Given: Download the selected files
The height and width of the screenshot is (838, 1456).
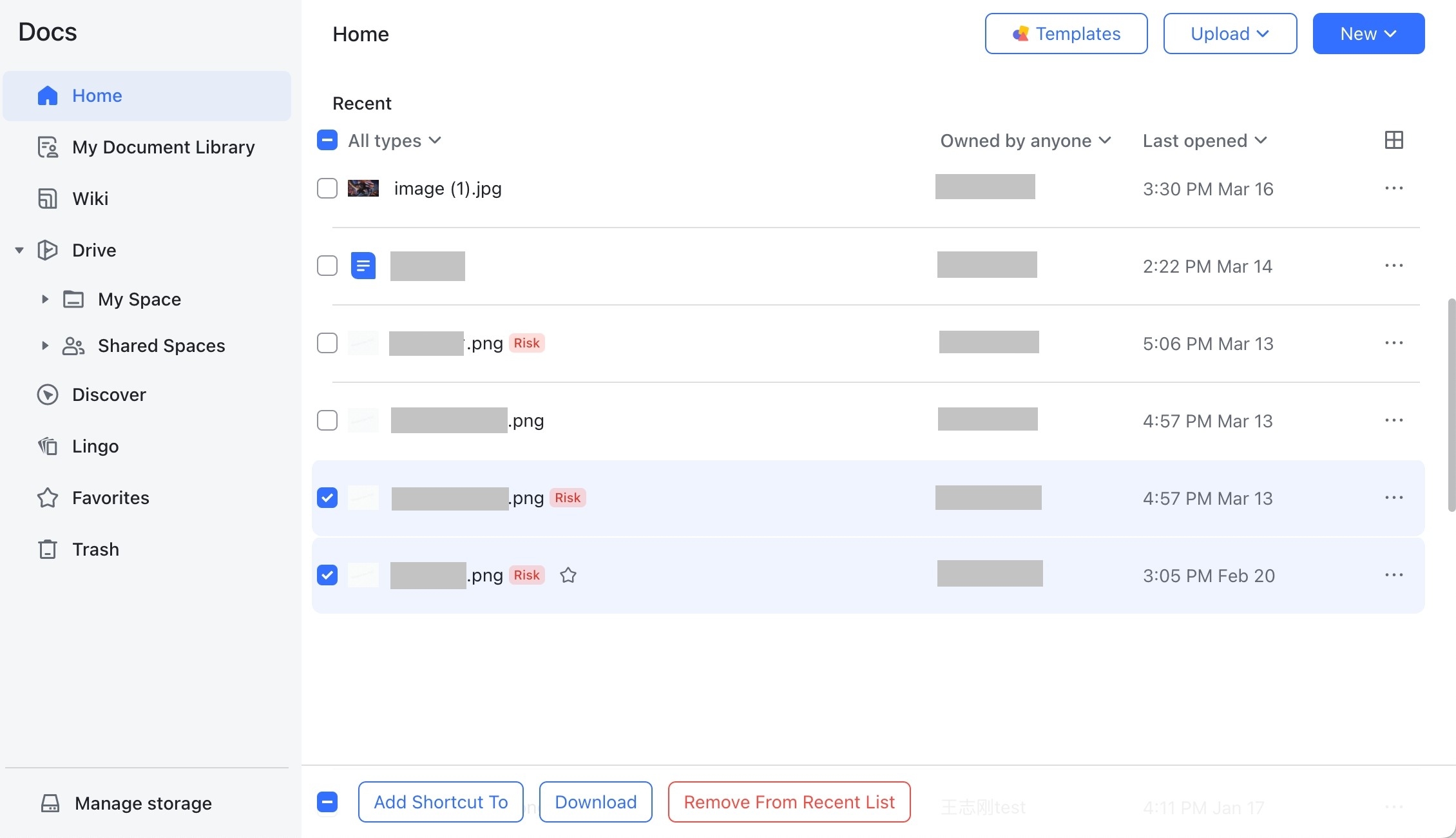Looking at the screenshot, I should pyautogui.click(x=596, y=802).
